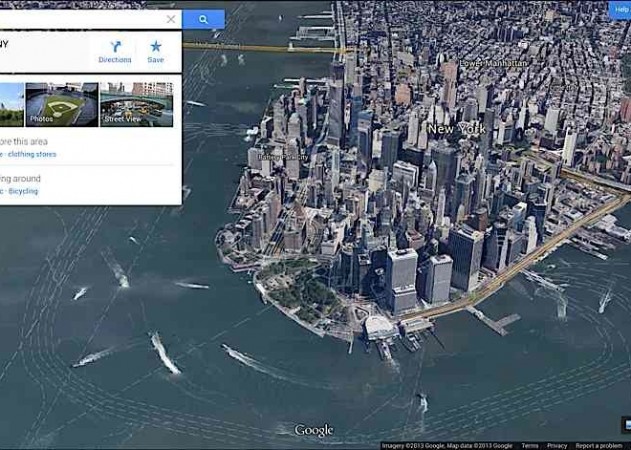Open the Privacy link in the footer
This screenshot has width=631, height=450.
[x=557, y=446]
